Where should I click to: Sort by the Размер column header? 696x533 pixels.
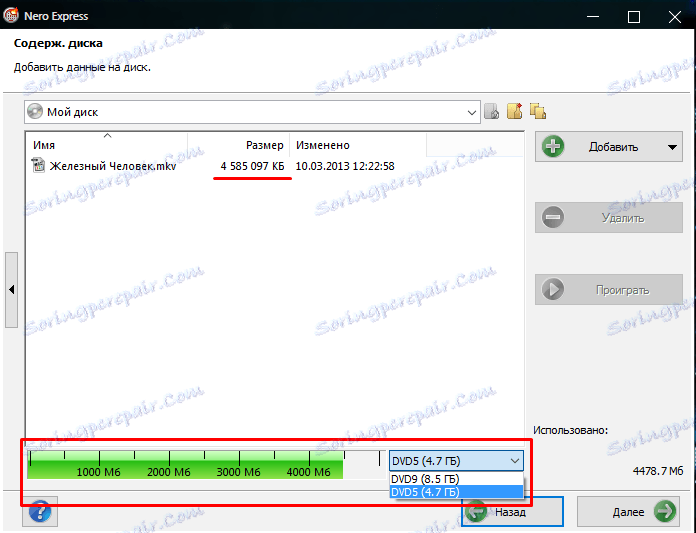pyautogui.click(x=238, y=145)
